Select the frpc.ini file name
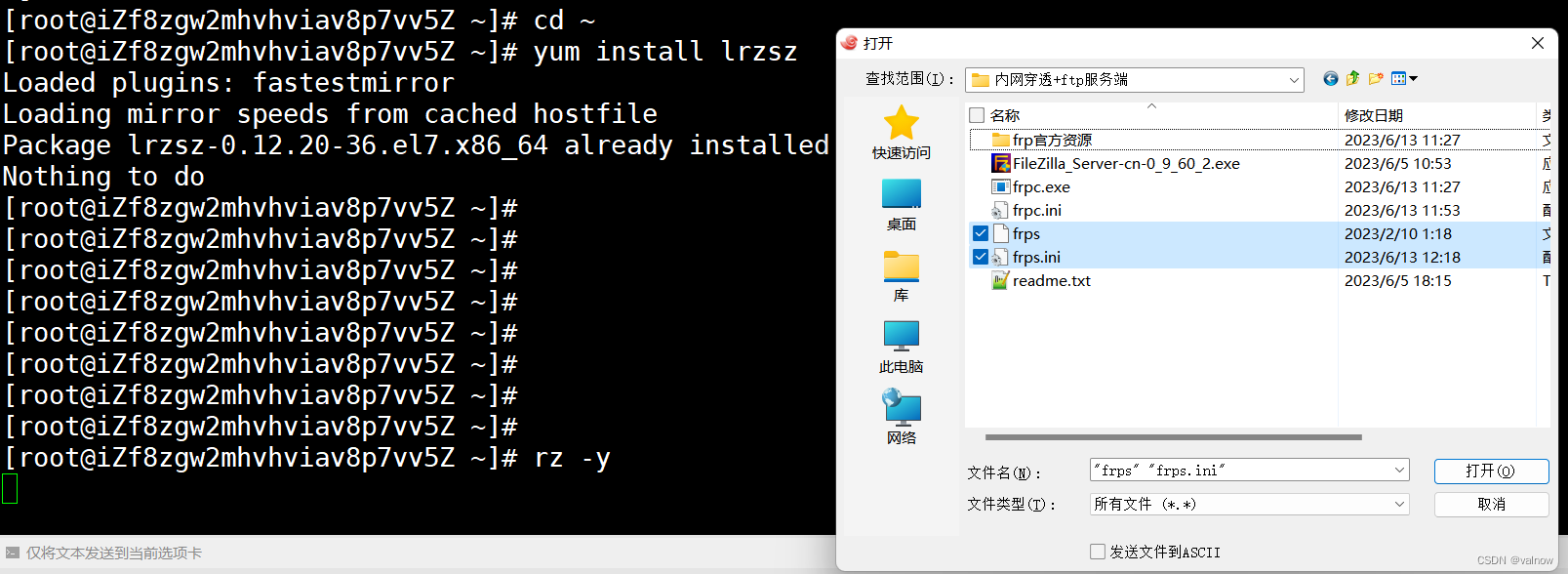1568x574 pixels. click(x=1037, y=210)
